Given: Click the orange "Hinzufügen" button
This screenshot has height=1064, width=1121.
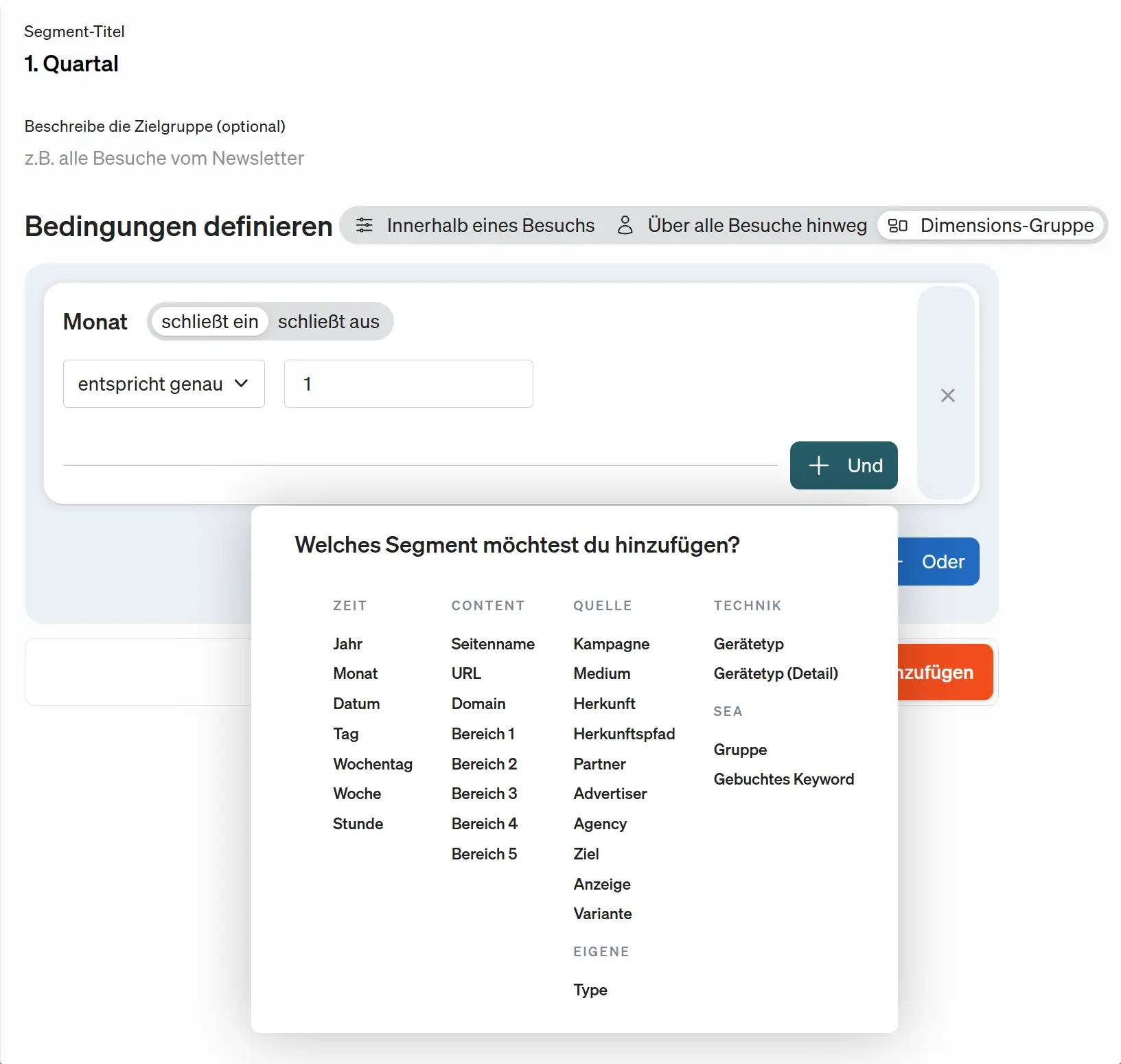Looking at the screenshot, I should point(940,672).
